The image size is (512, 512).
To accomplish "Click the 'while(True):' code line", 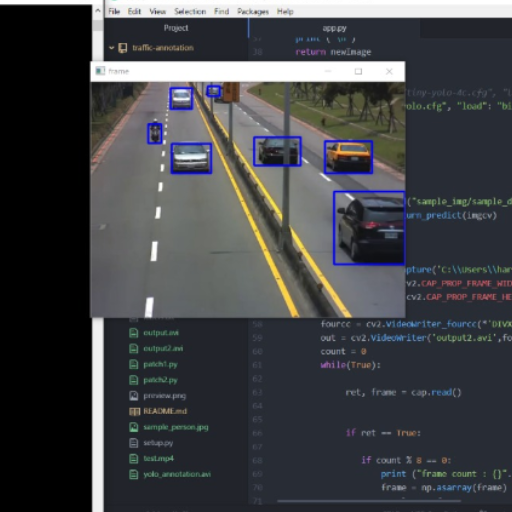I will [x=350, y=365].
